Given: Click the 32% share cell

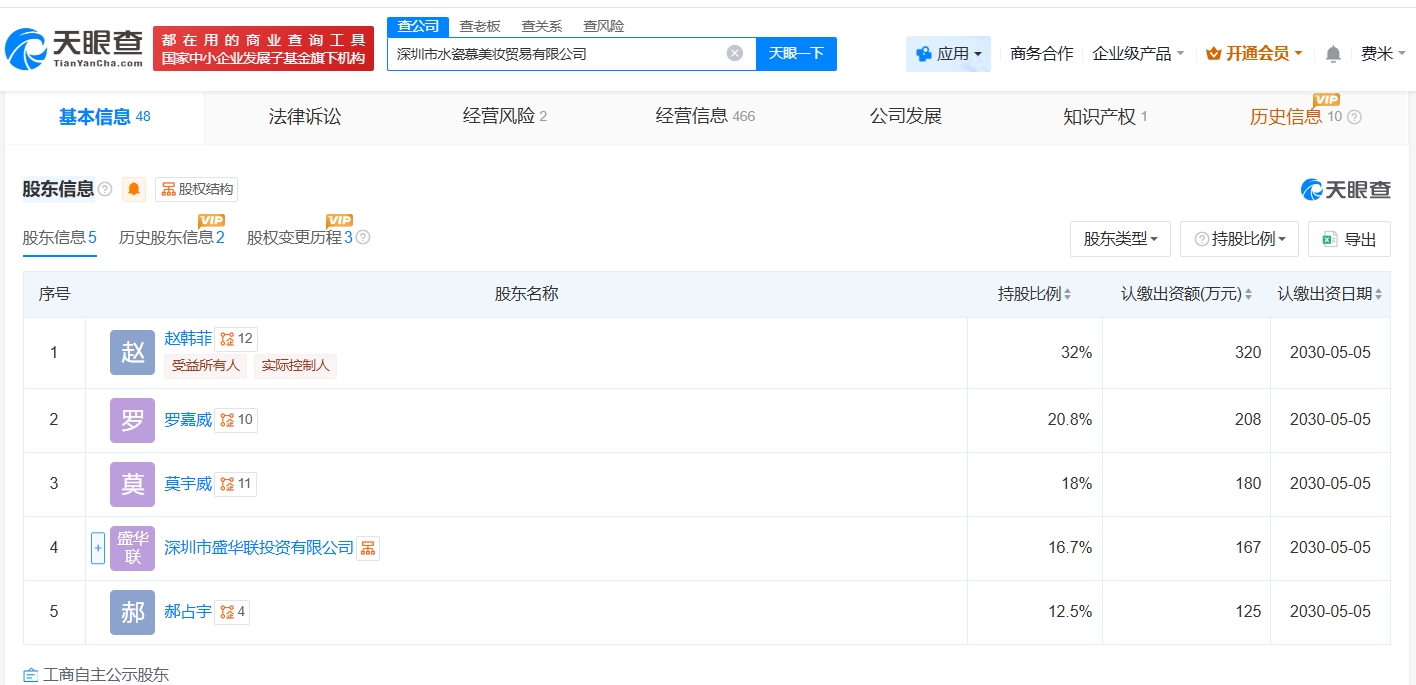Looking at the screenshot, I should 1034,353.
